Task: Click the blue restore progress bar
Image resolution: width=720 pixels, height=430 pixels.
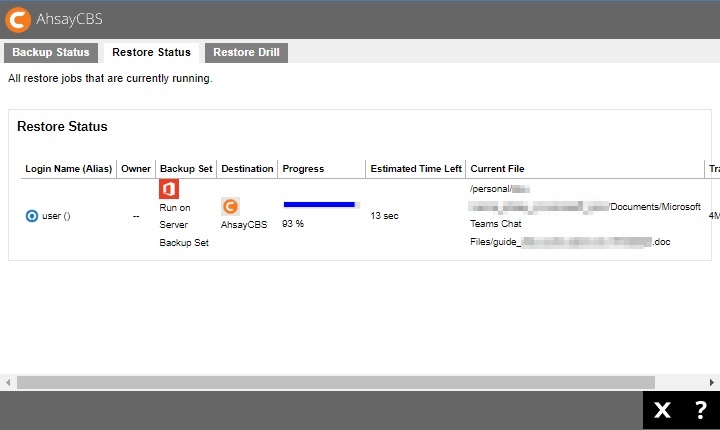Action: click(320, 204)
